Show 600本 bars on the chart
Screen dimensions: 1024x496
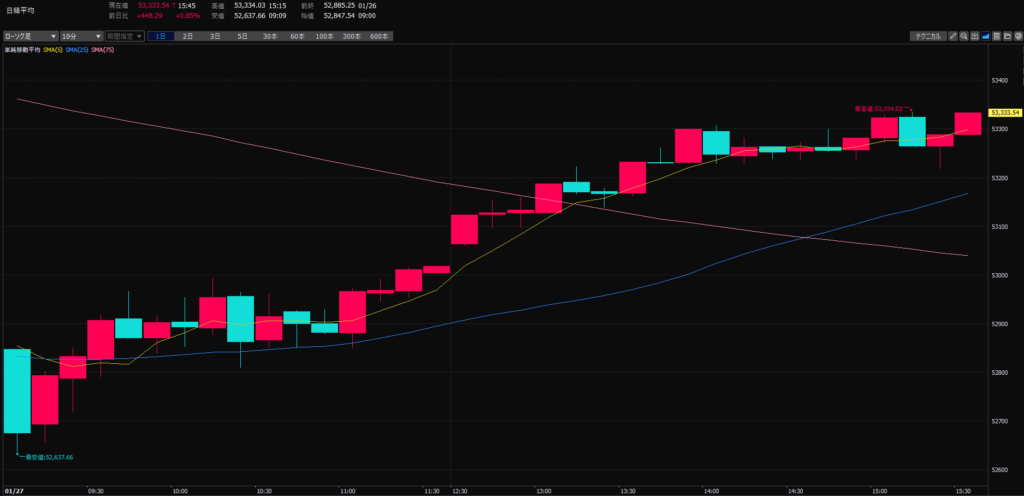378,36
